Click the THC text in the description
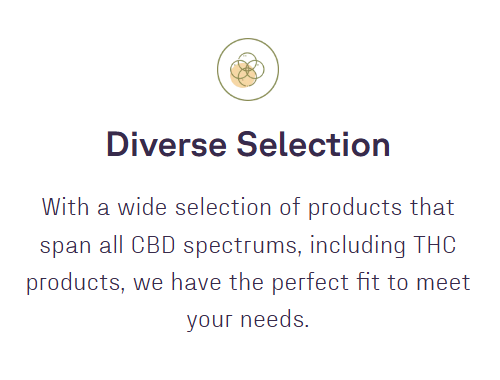Viewport: 500px width, 380px height. coord(435,245)
